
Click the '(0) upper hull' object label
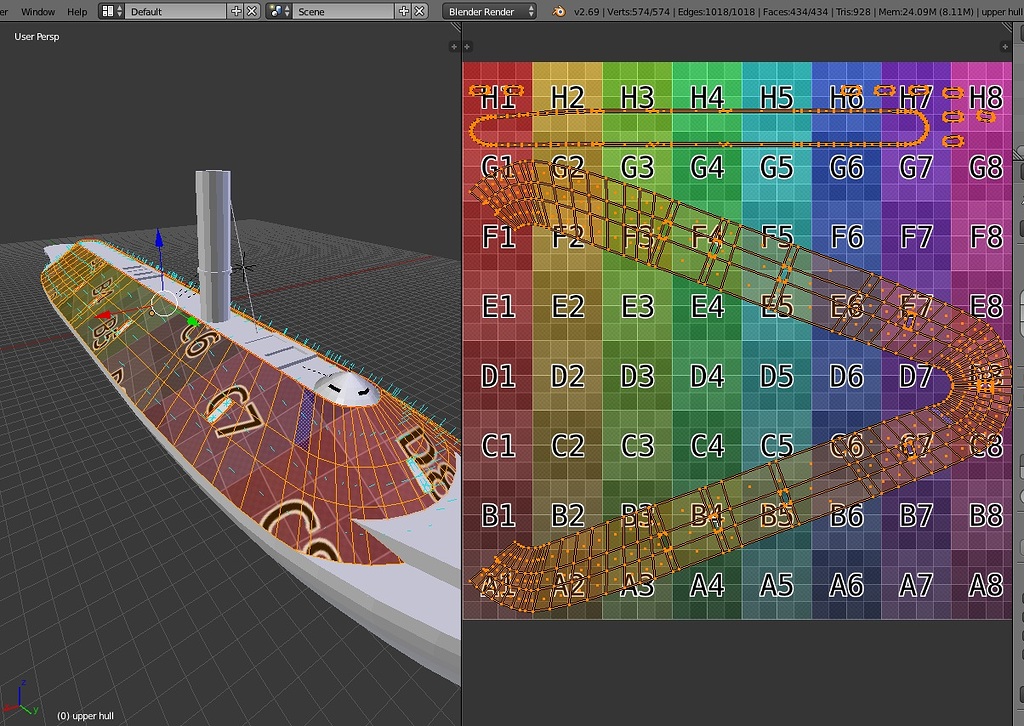pyautogui.click(x=85, y=716)
